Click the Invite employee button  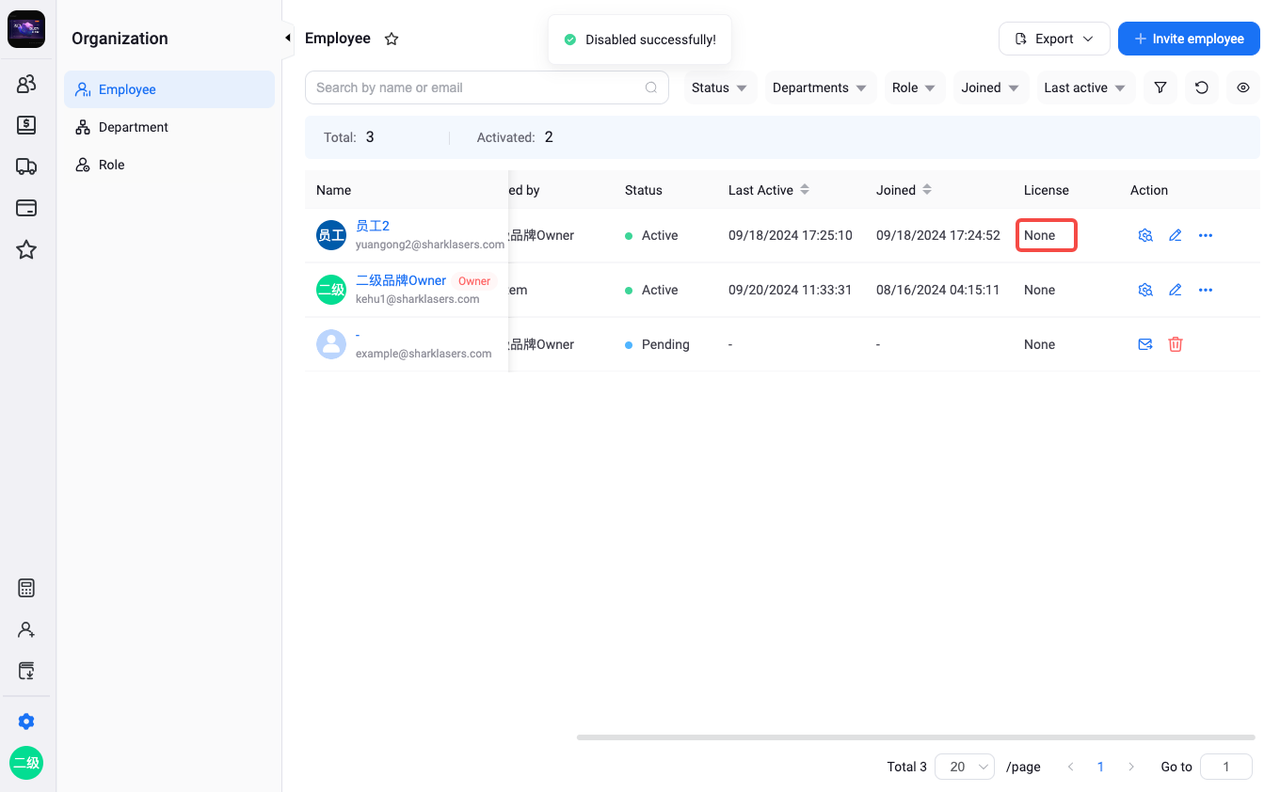tap(1189, 39)
